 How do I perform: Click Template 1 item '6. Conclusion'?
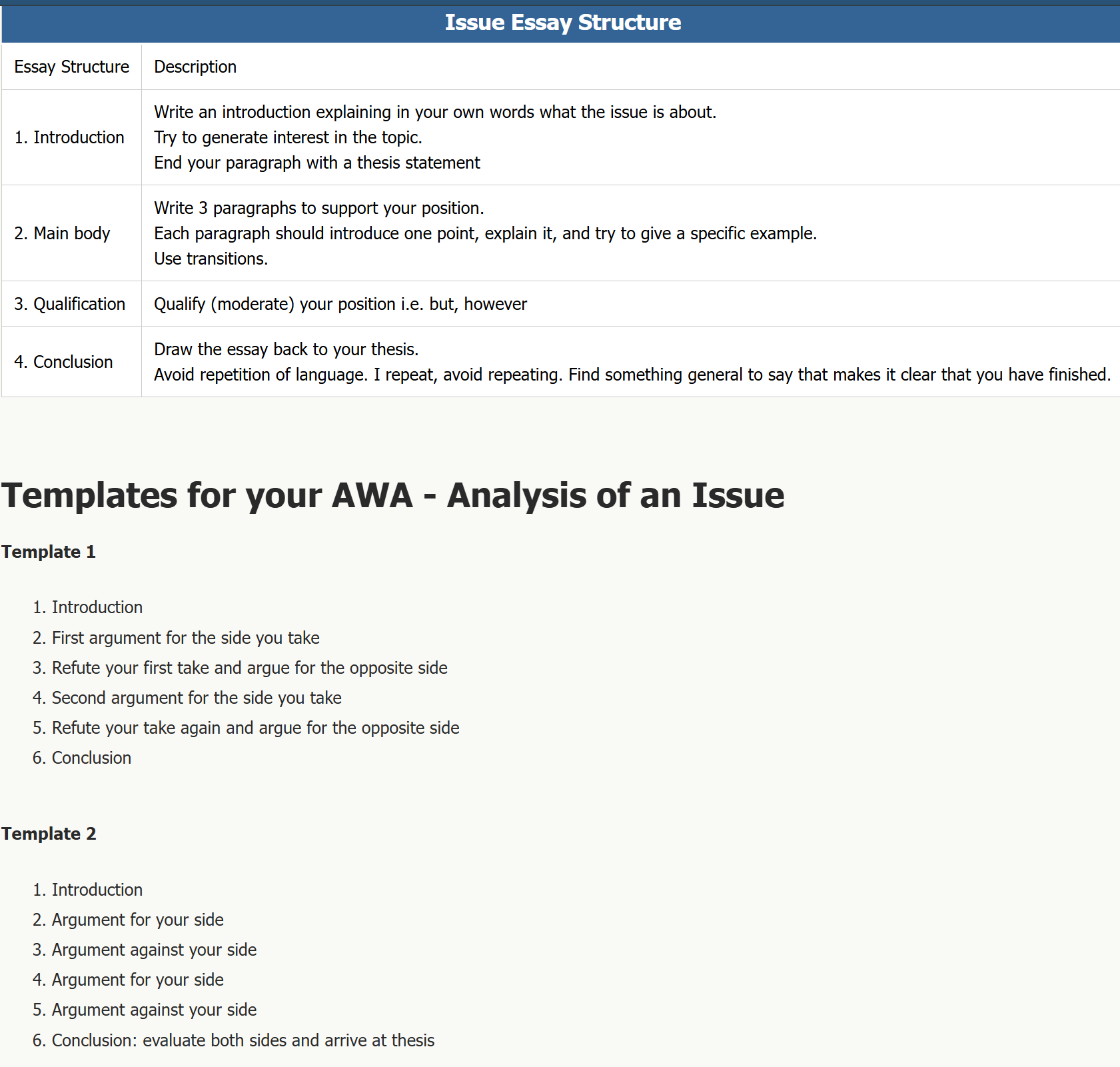82,758
